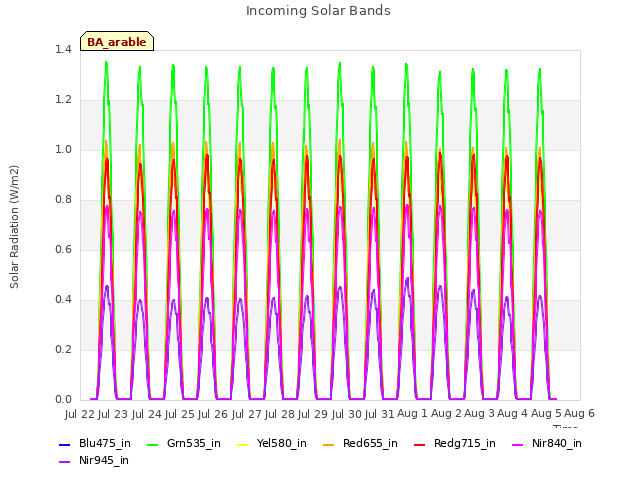Select the Nir945_in legend label
This screenshot has height=480, width=640.
(104, 460)
